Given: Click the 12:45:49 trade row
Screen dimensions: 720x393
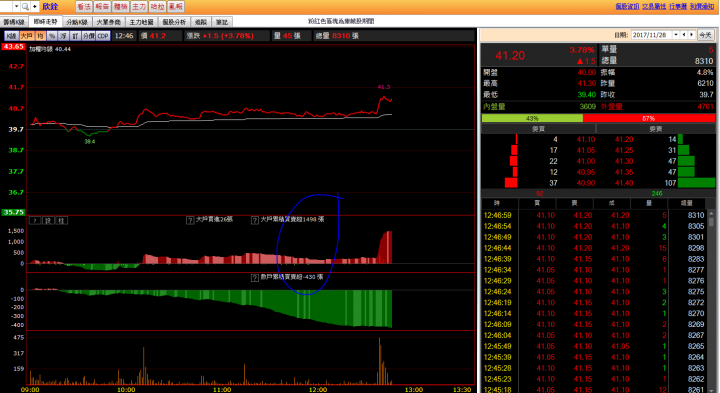Looking at the screenshot, I should (595, 346).
